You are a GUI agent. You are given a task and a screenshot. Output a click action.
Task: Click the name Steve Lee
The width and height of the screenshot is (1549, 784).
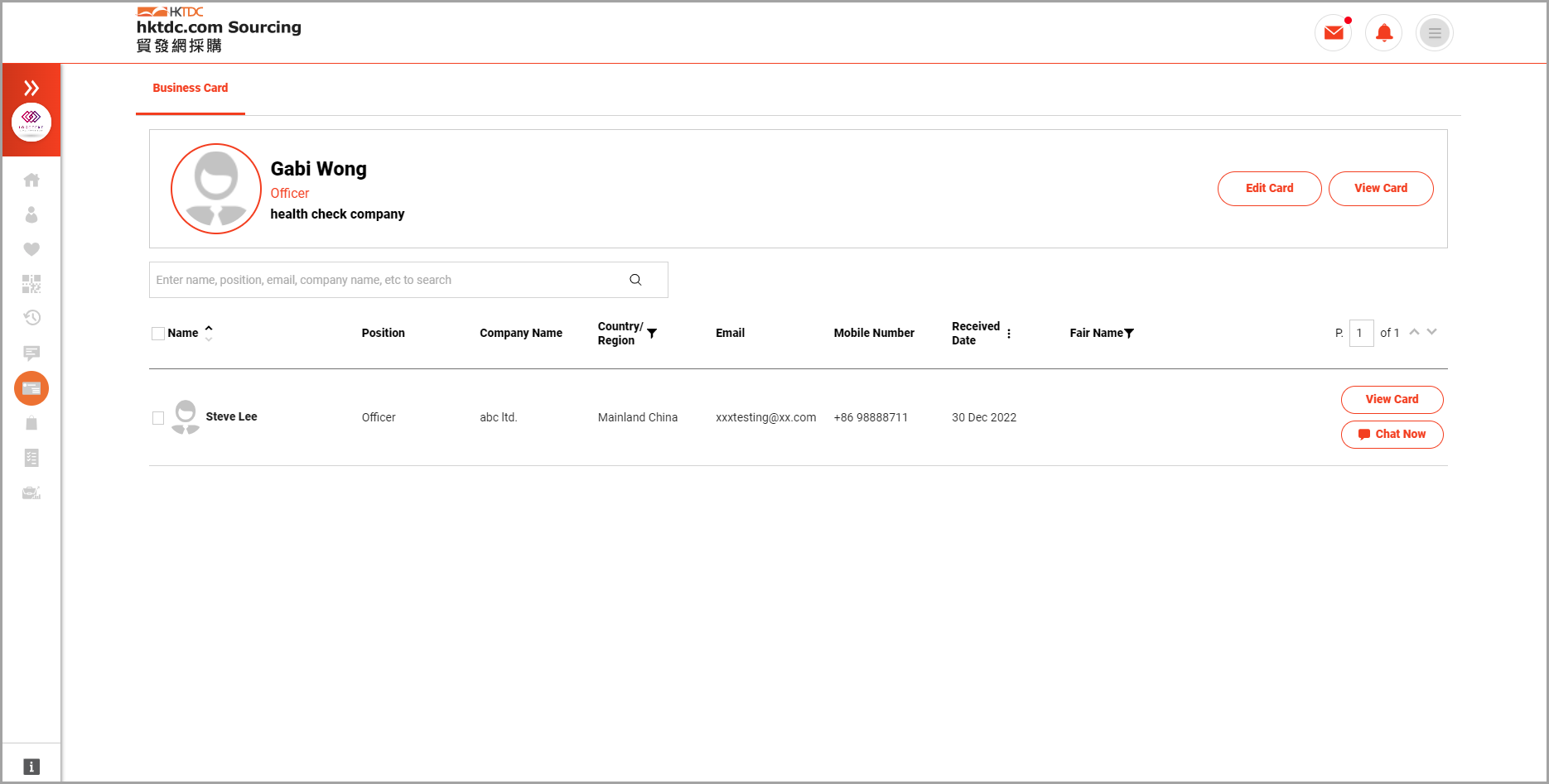231,416
